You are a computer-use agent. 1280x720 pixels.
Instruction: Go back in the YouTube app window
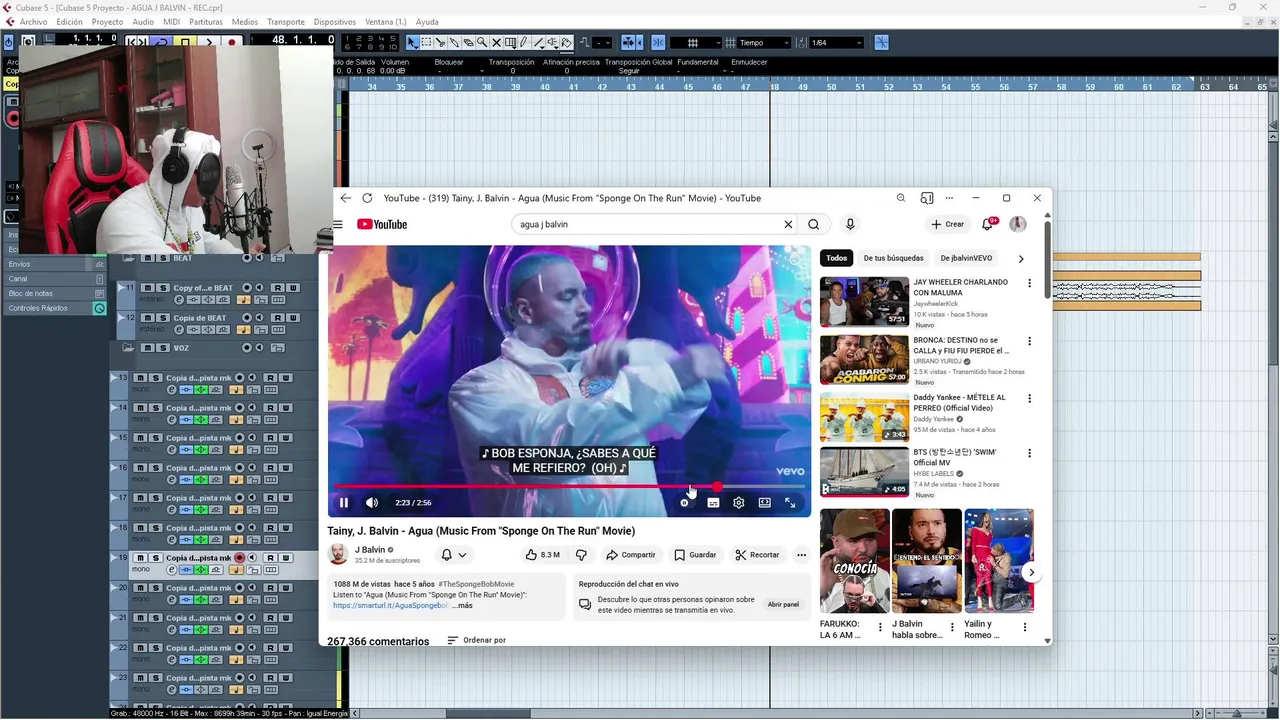(x=346, y=198)
